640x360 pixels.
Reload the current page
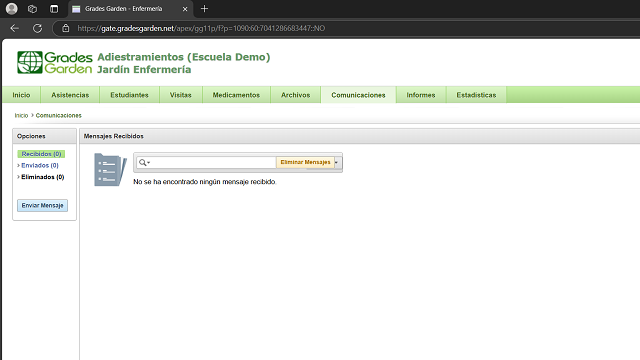tap(38, 28)
